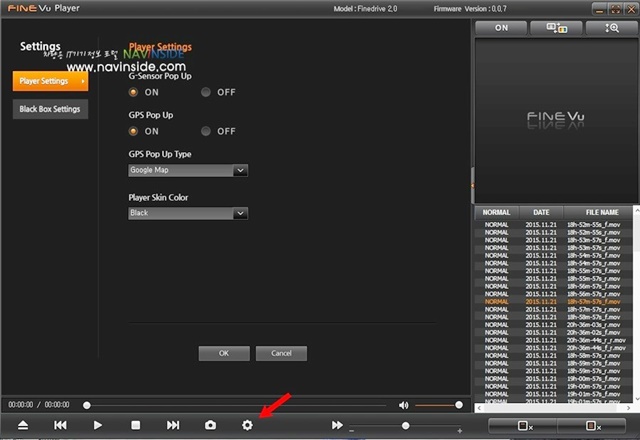This screenshot has width=640, height=440.
Task: Click the plus sign under speed slider
Action: (460, 431)
